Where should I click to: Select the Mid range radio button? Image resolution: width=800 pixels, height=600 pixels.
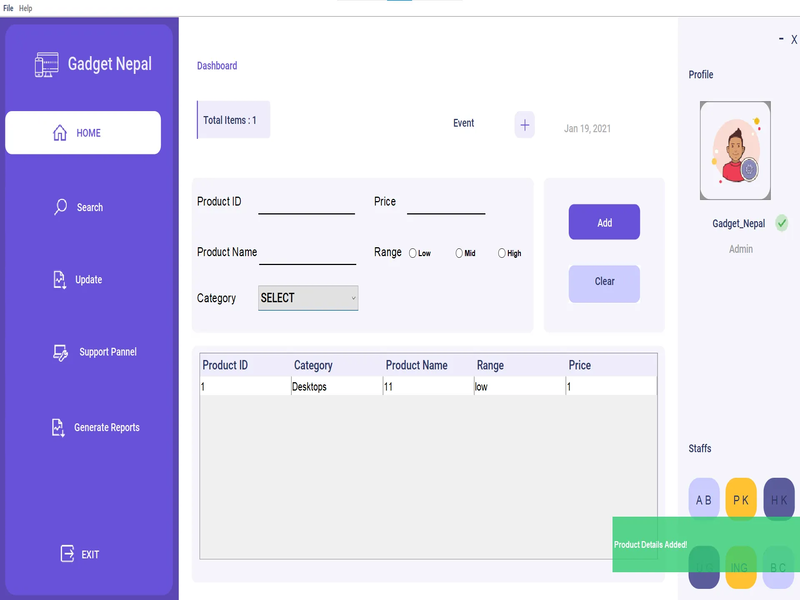coord(459,253)
